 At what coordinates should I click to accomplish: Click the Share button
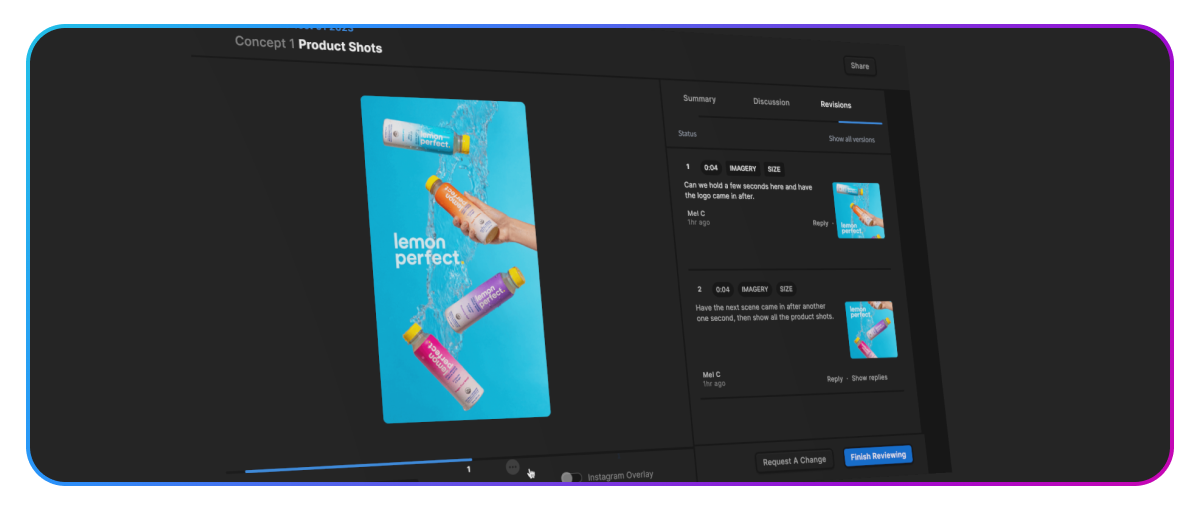click(859, 66)
